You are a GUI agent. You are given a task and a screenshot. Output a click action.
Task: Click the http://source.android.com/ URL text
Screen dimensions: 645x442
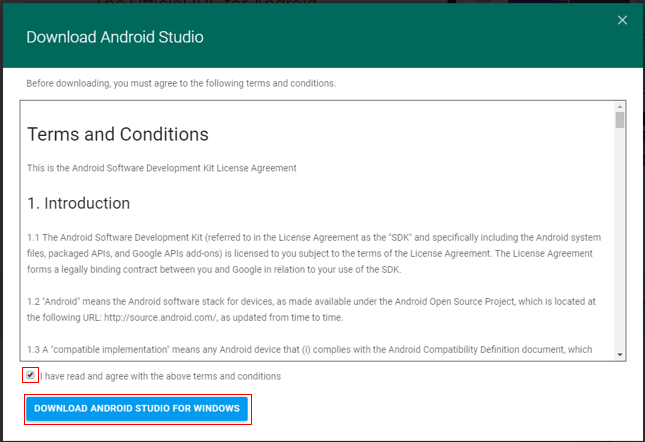pos(160,318)
